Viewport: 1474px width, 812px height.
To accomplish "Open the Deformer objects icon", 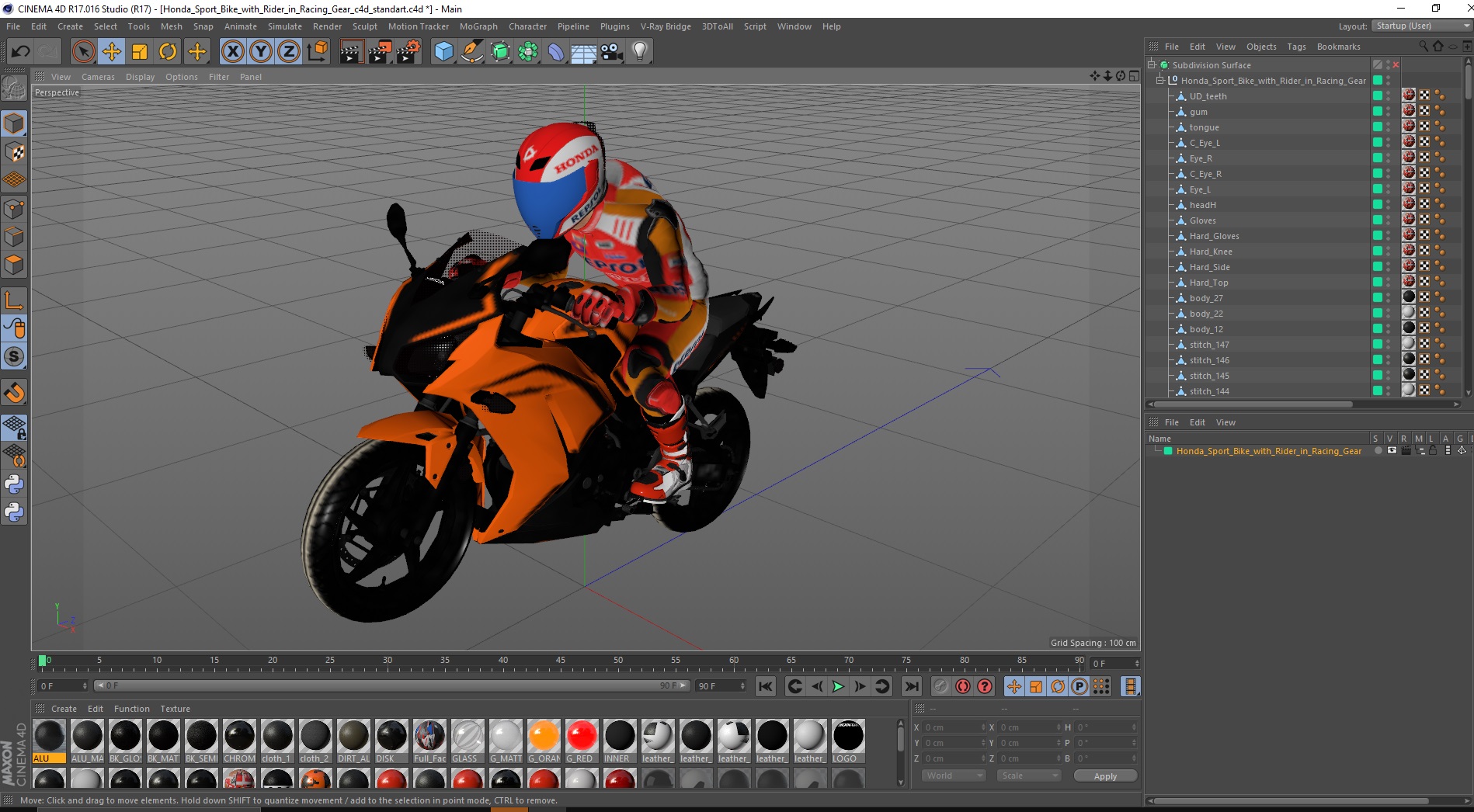I will click(x=556, y=52).
